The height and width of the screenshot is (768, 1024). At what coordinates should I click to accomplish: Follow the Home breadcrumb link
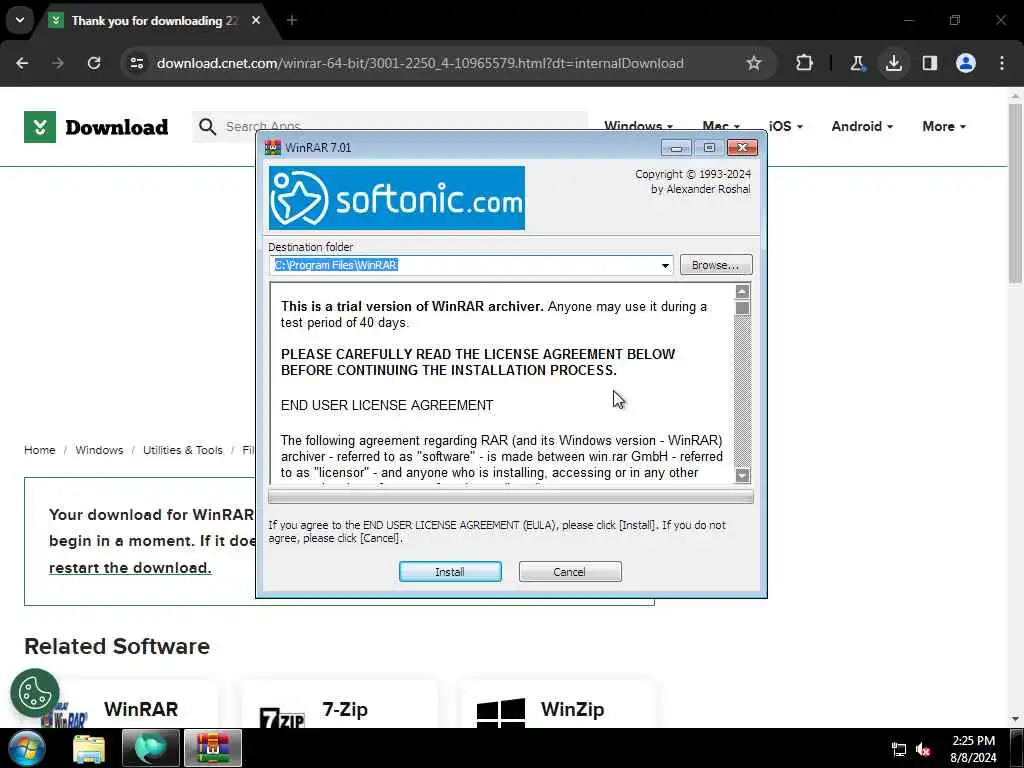[x=40, y=450]
